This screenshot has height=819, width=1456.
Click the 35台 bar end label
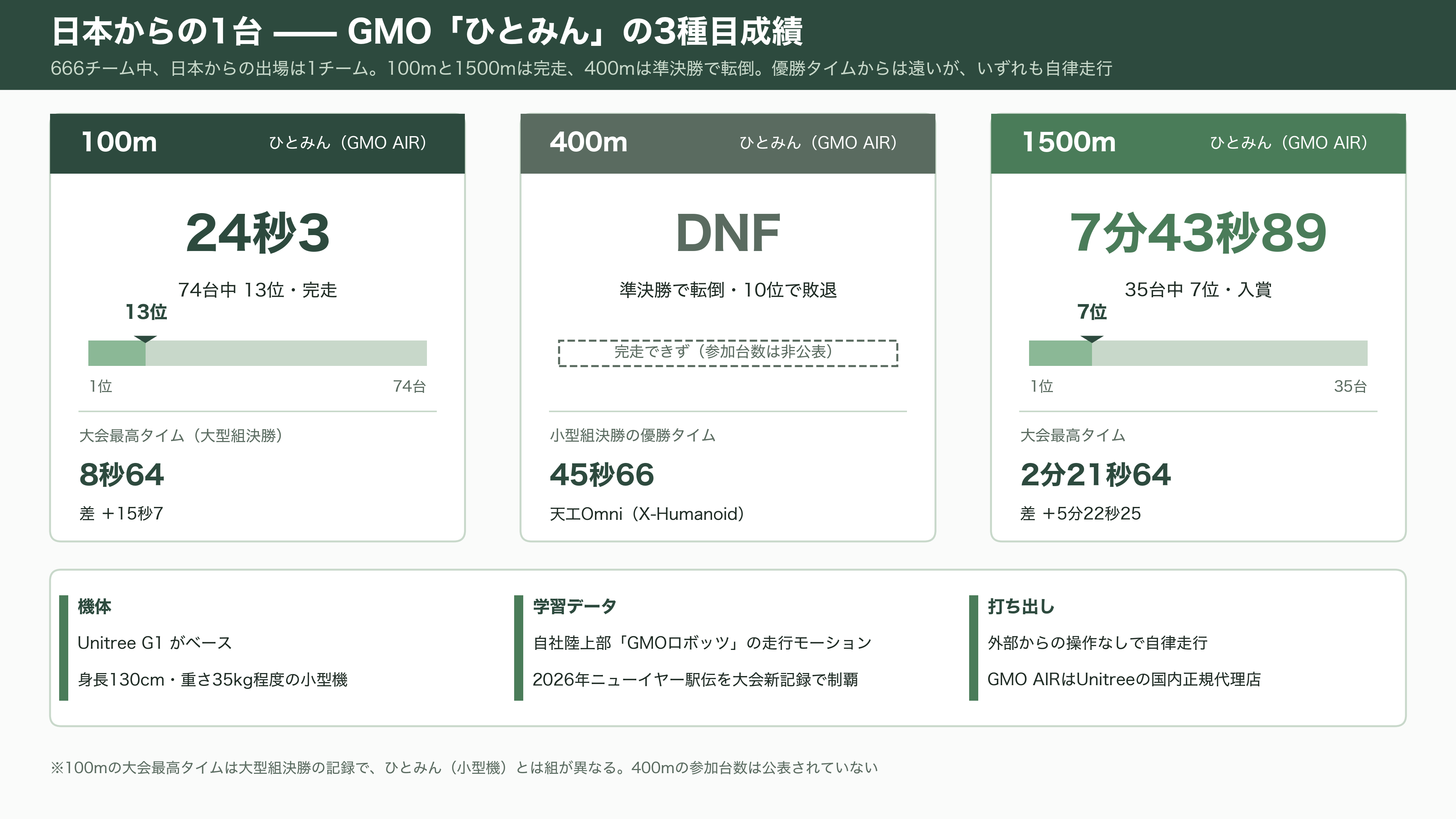click(x=1350, y=387)
